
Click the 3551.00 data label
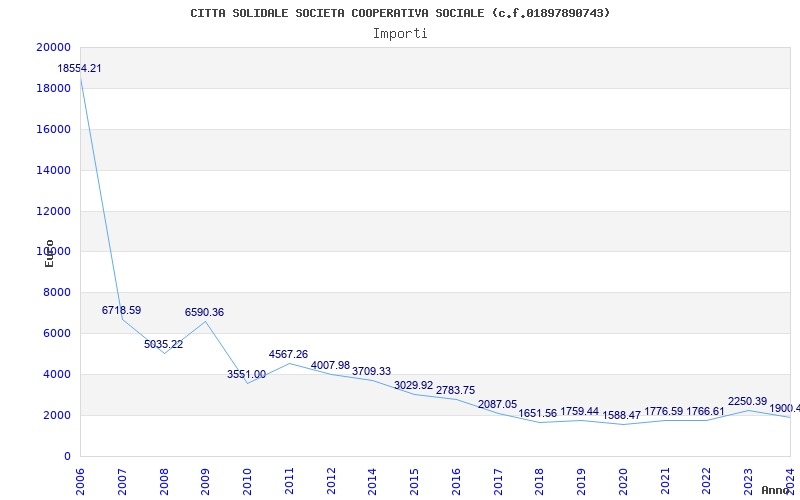(246, 374)
